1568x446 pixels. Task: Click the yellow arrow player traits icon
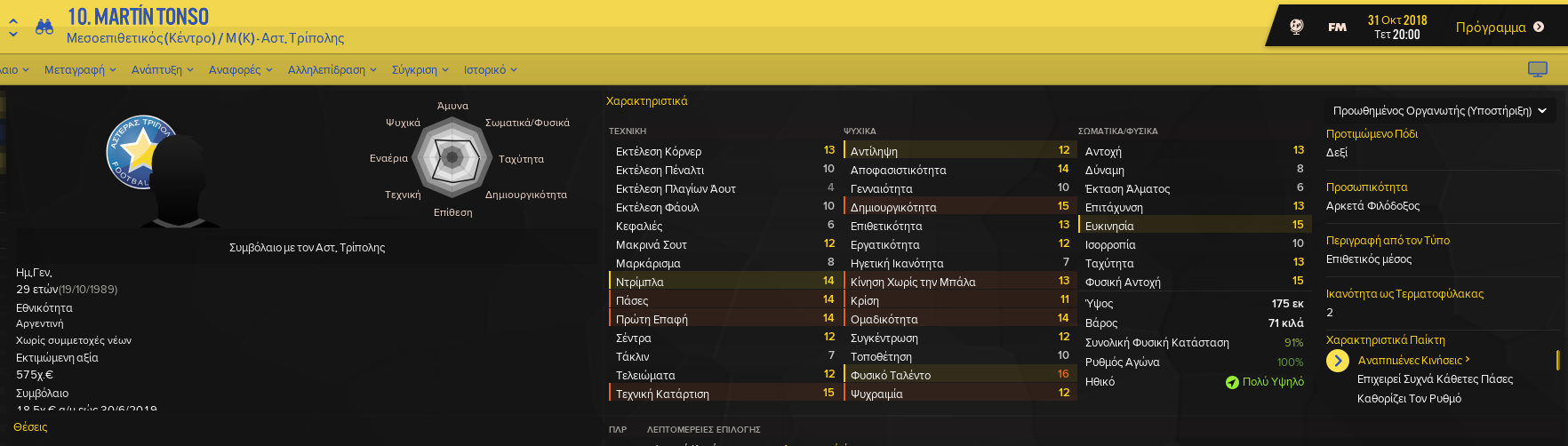1338,361
